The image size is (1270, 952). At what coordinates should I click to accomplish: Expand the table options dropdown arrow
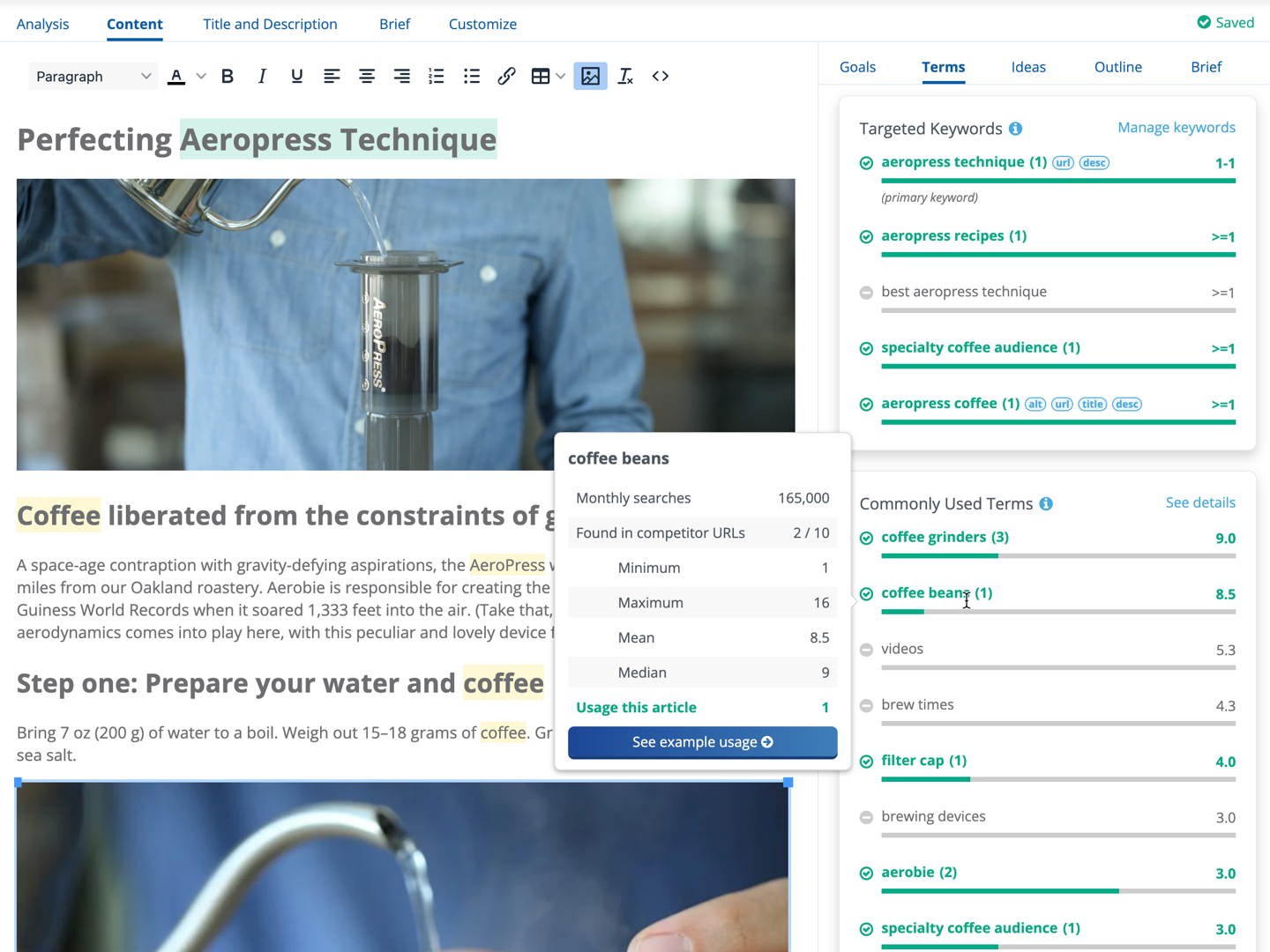pyautogui.click(x=561, y=76)
